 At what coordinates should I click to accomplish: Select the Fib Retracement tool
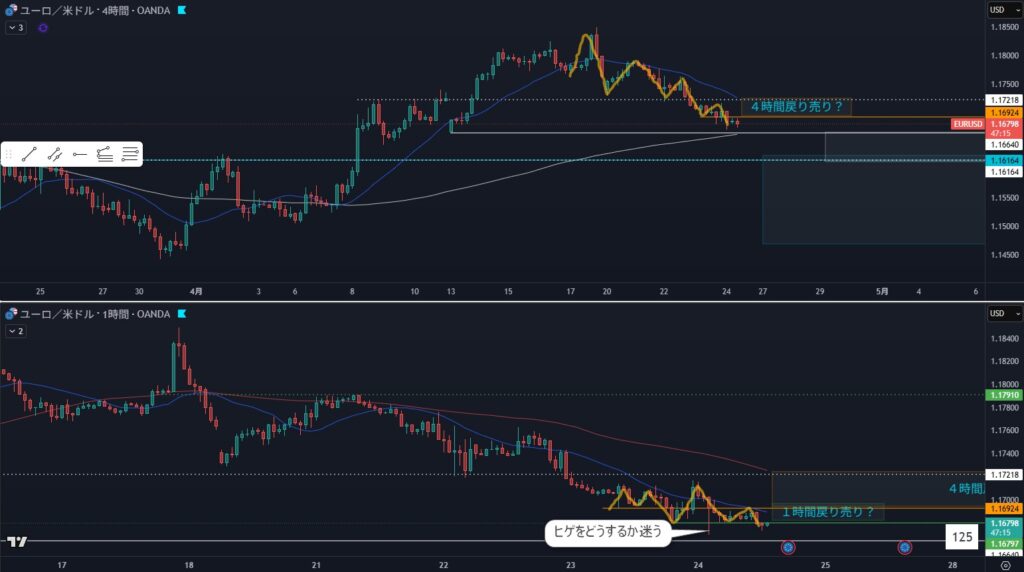click(105, 154)
